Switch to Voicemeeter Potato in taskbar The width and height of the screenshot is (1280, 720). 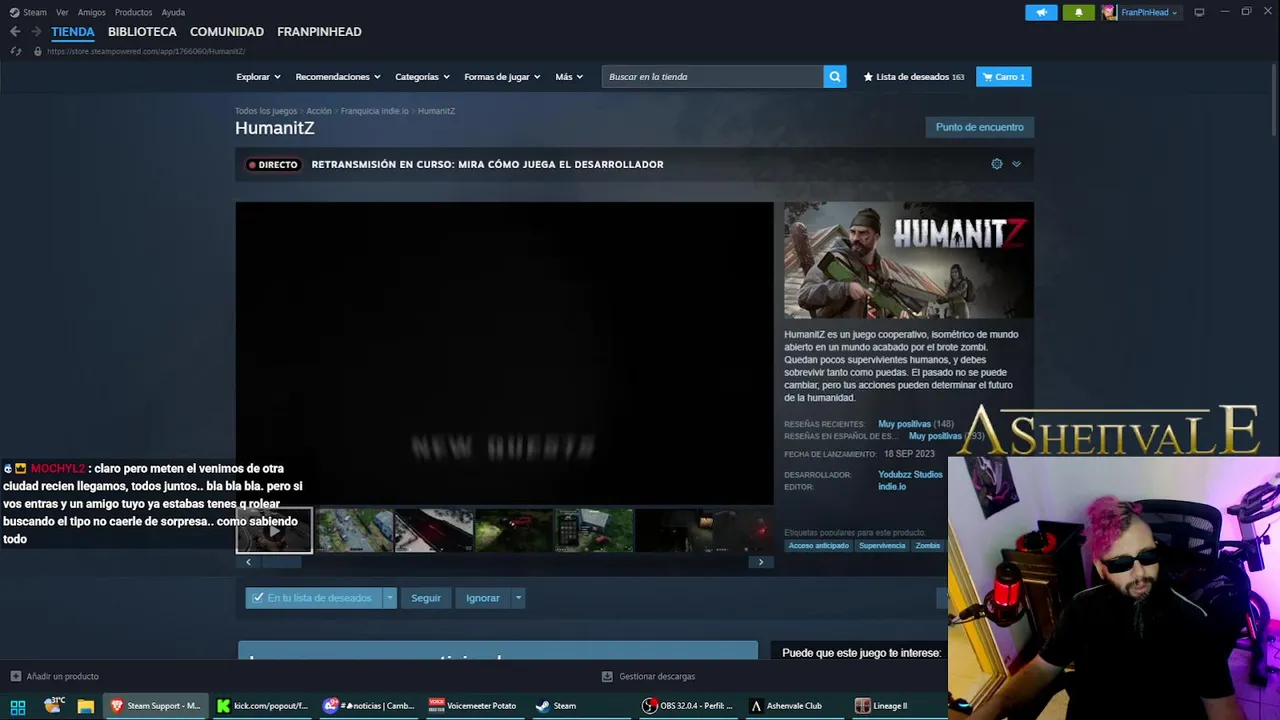click(473, 706)
